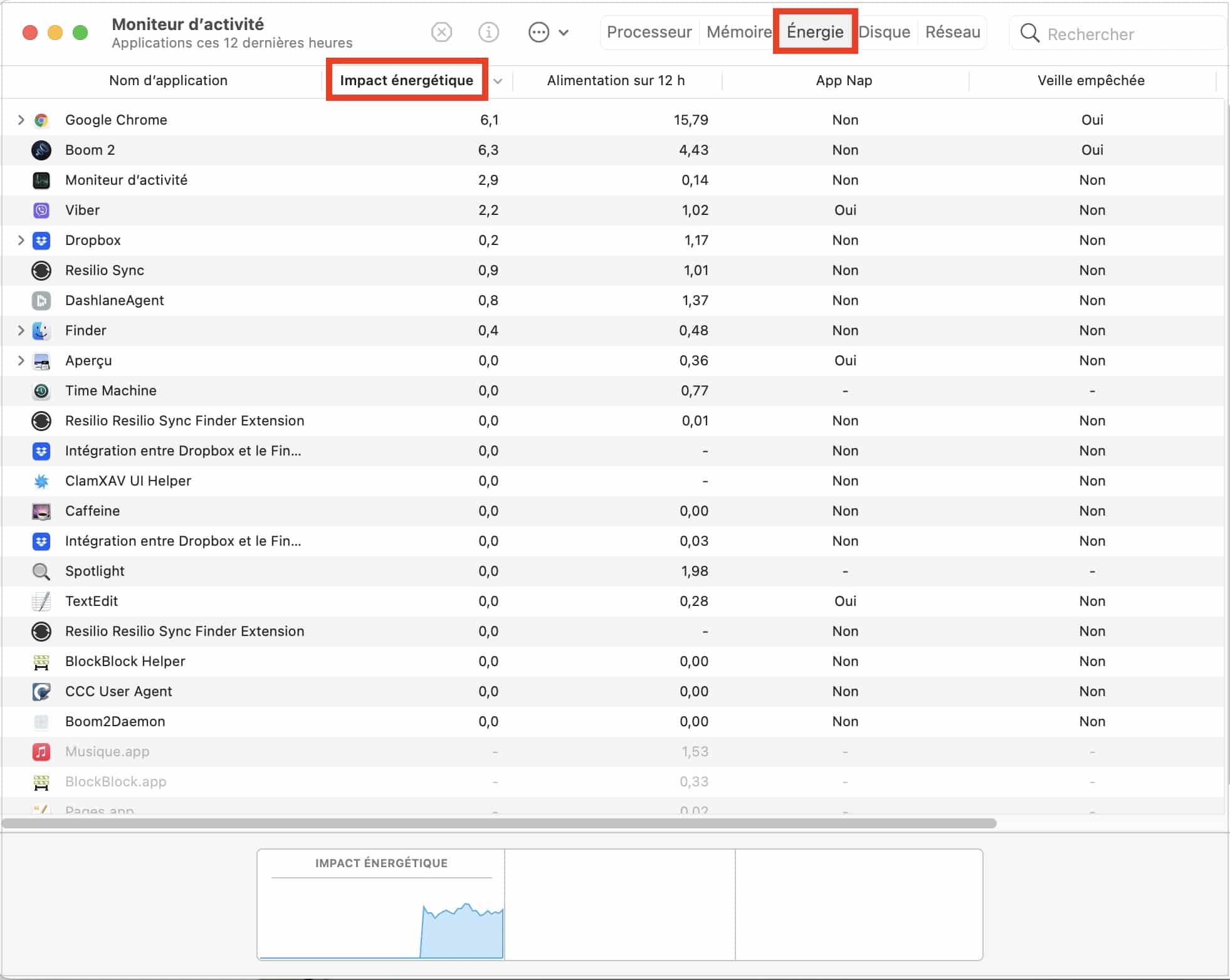Sort by App Nap column header

[x=844, y=80]
